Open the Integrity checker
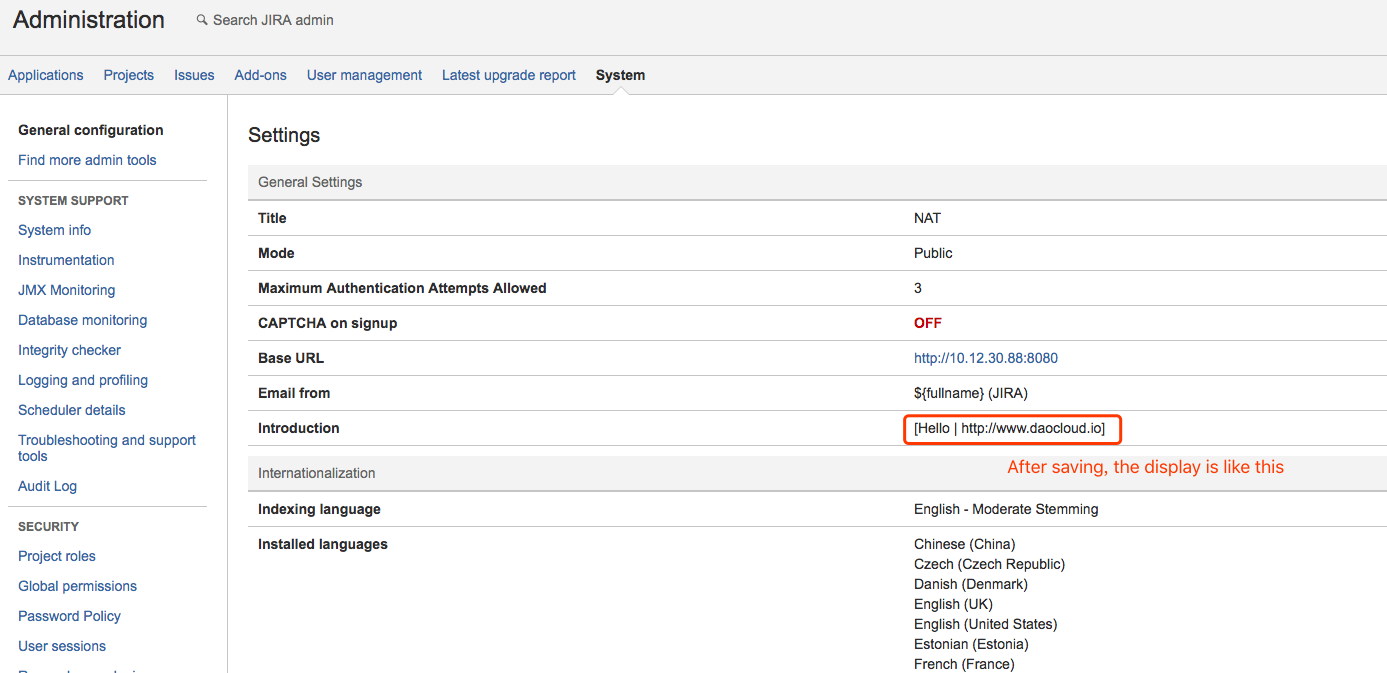This screenshot has width=1387, height=673. (70, 350)
